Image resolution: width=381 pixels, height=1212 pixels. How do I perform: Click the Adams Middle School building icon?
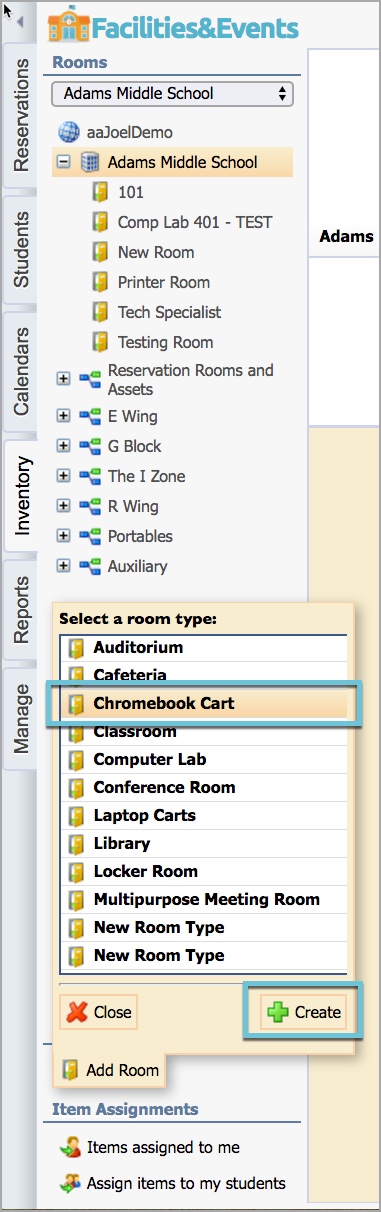[90, 162]
